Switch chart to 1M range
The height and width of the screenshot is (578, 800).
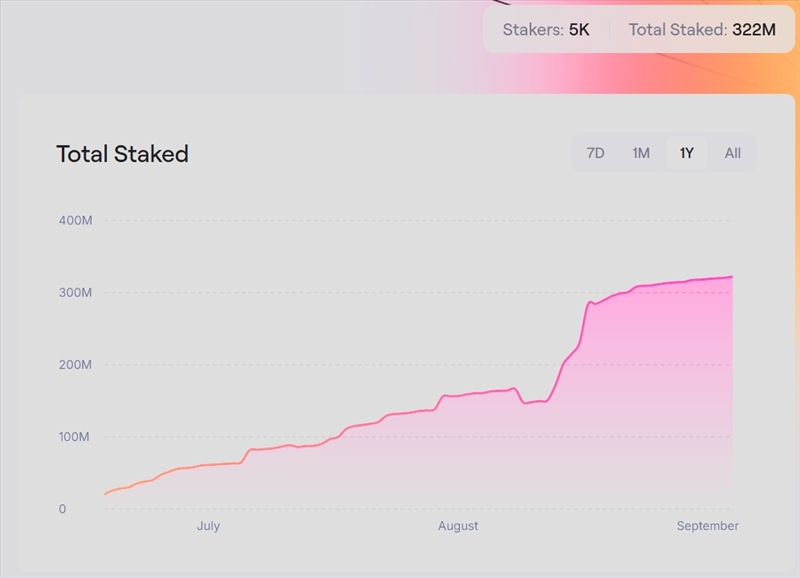click(x=641, y=153)
